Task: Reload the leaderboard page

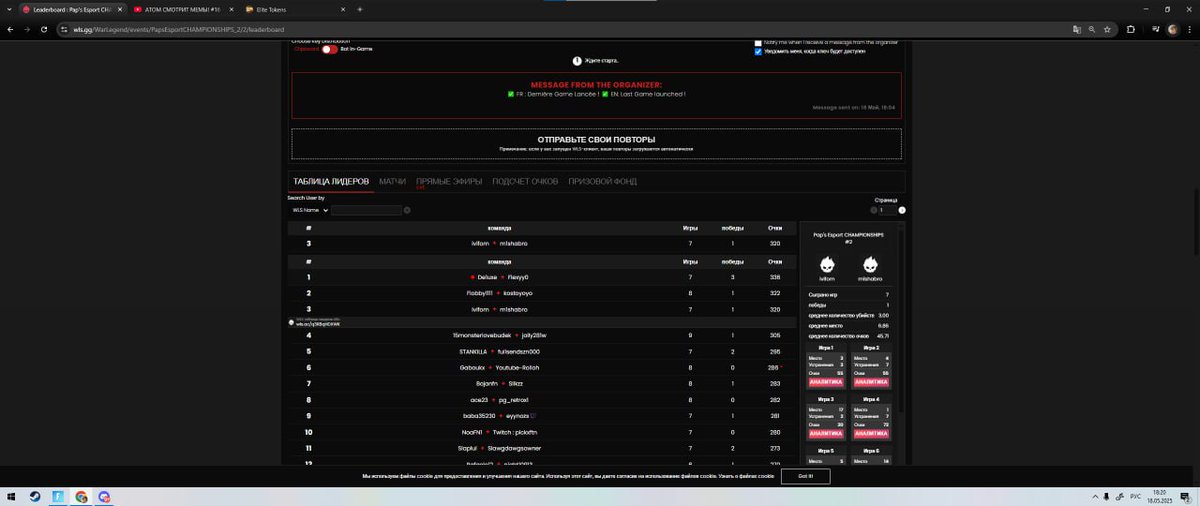Action: [x=45, y=30]
